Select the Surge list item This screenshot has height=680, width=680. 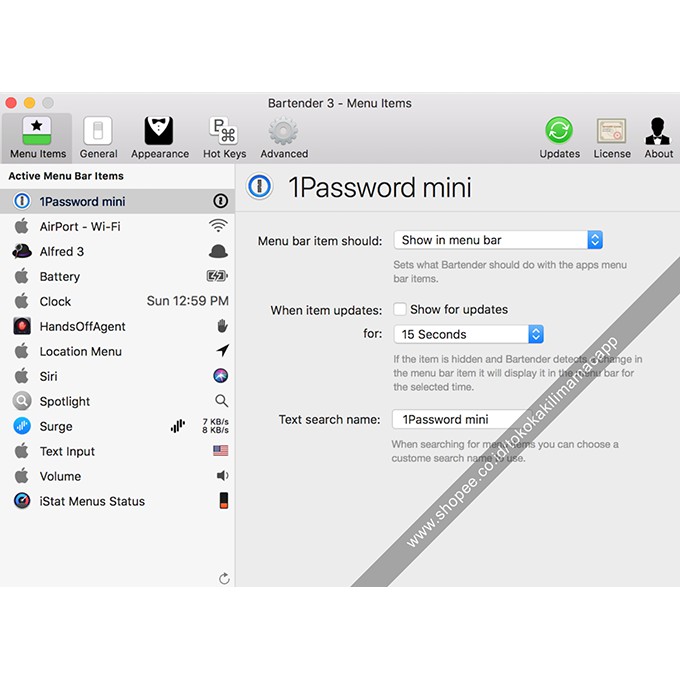coord(117,426)
